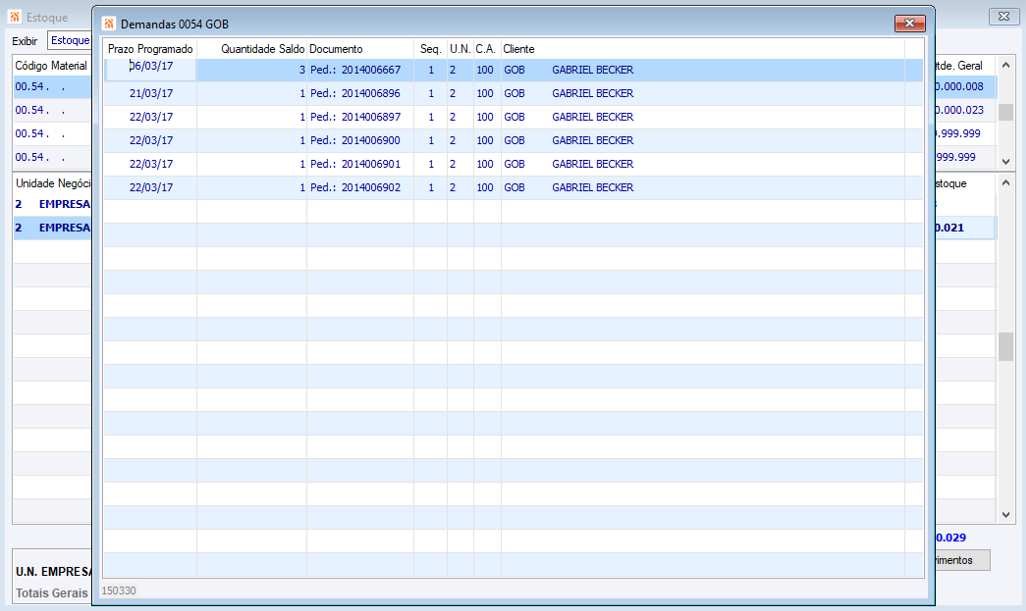
Task: Click quantity 3 in first row
Action: 302,70
